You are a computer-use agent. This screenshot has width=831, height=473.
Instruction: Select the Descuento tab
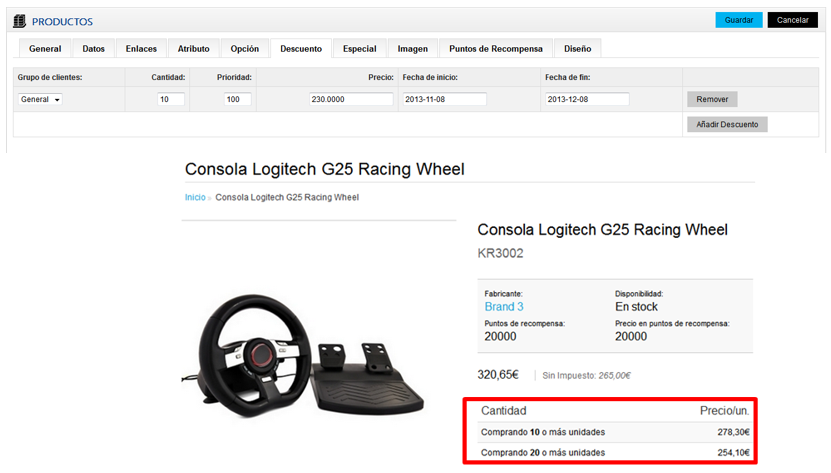click(301, 49)
